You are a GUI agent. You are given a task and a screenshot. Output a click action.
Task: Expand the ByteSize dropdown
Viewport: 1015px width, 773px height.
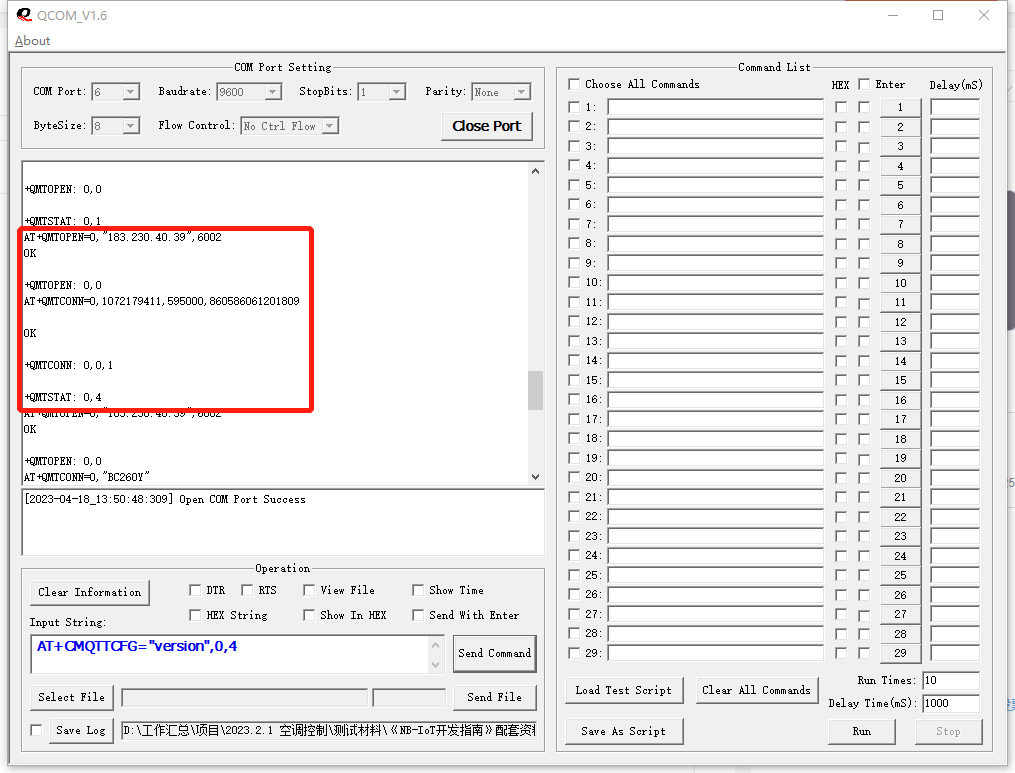click(131, 126)
